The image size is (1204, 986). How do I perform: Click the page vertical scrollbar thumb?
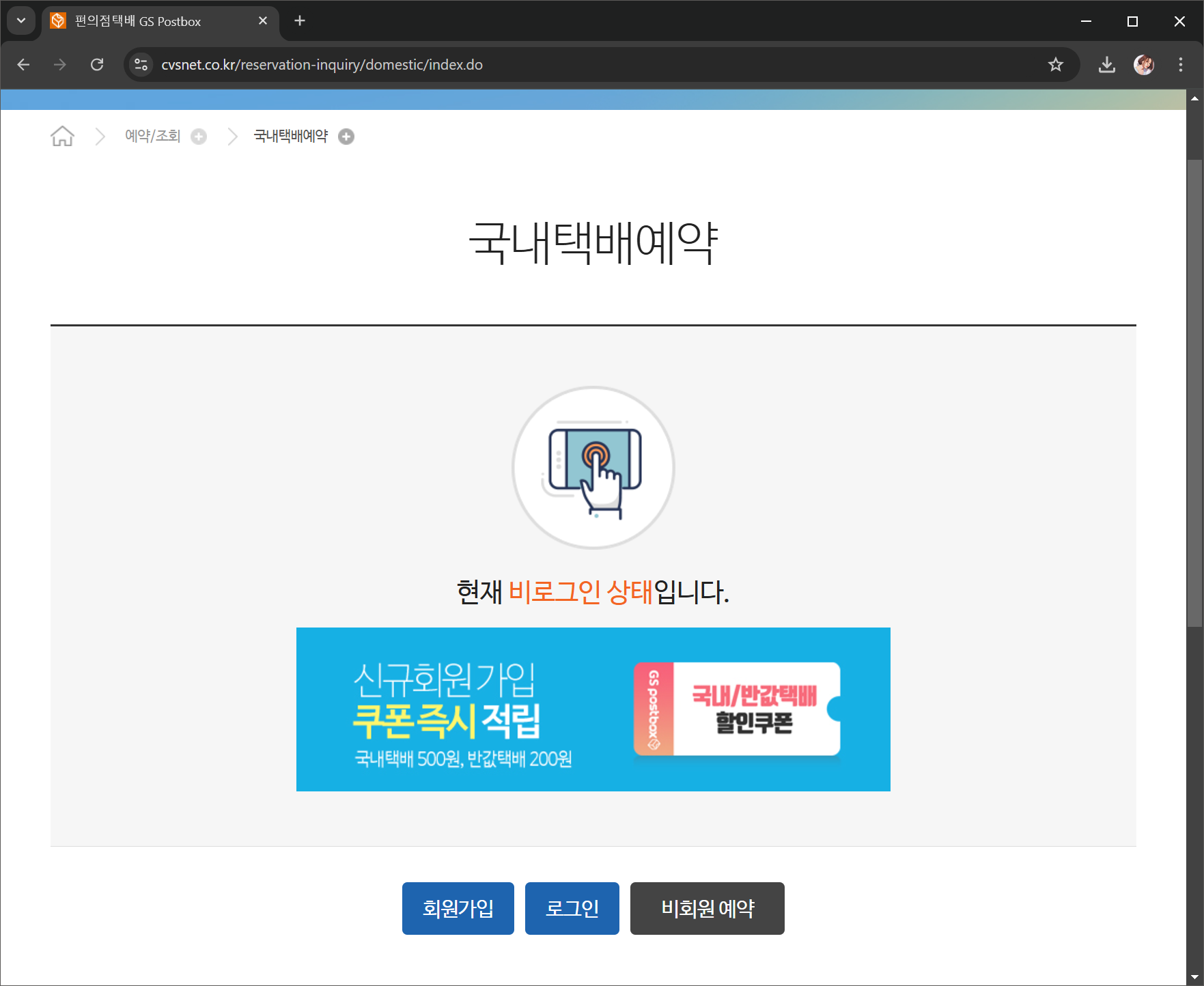pyautogui.click(x=1194, y=393)
